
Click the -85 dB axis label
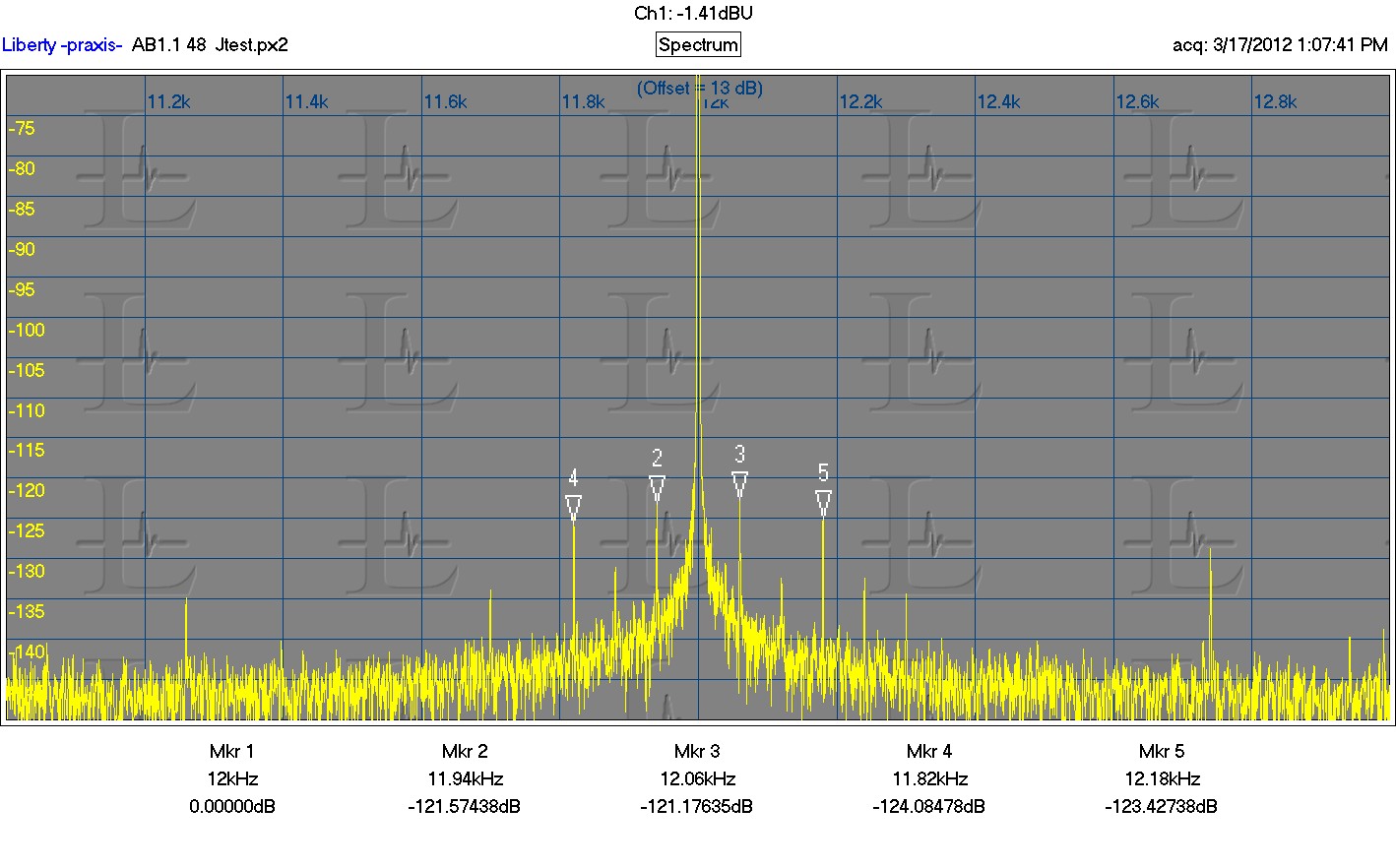point(22,209)
